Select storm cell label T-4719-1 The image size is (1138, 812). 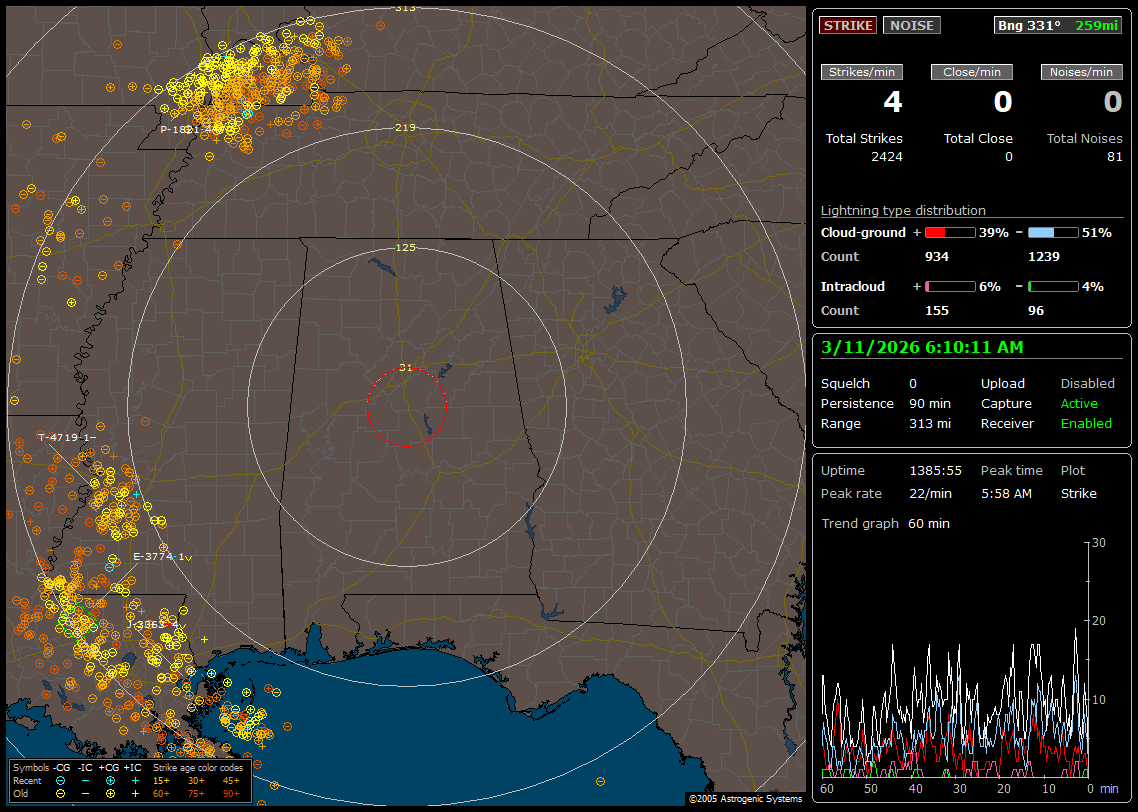coord(66,438)
